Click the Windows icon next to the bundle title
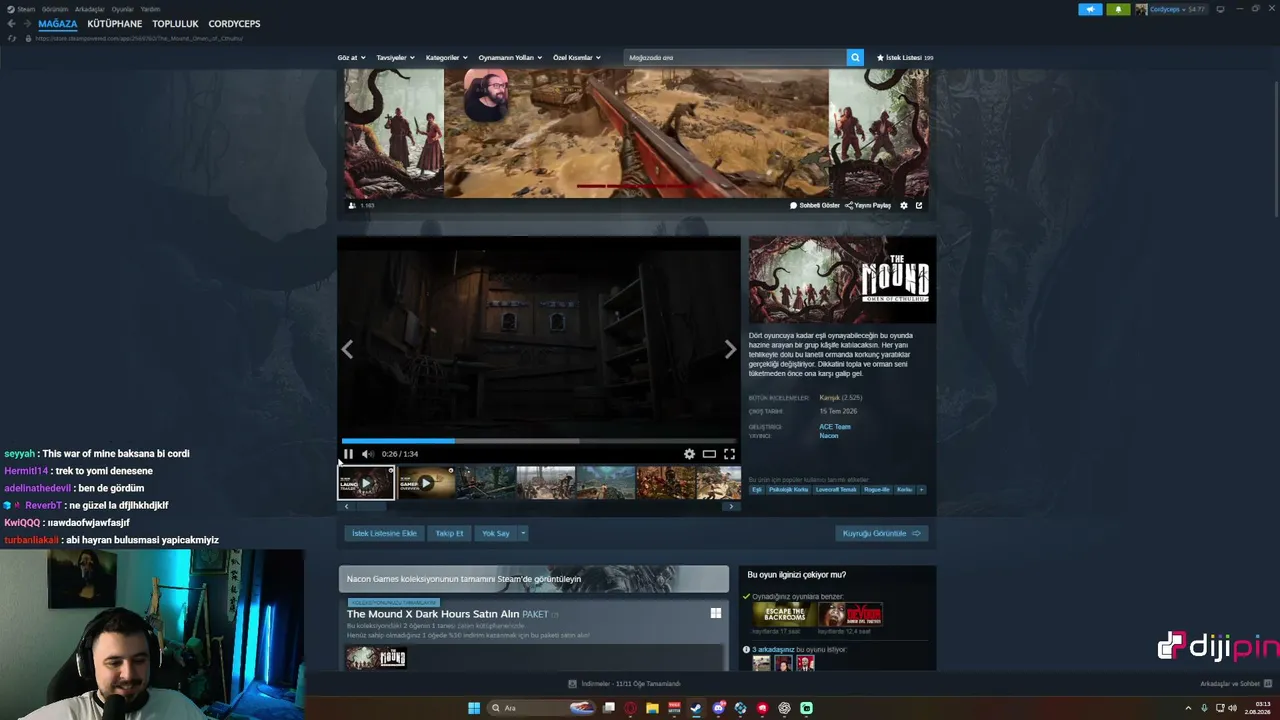 coord(716,613)
